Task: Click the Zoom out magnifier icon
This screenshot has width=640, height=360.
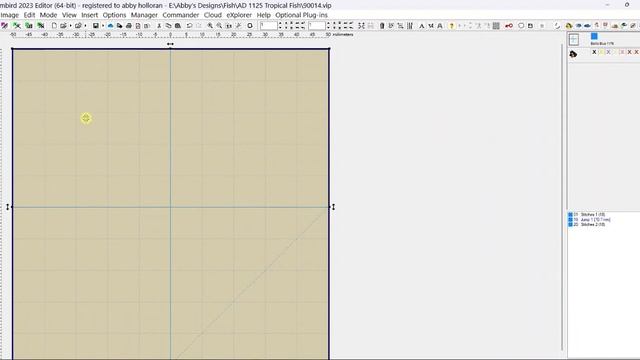Action: (x=219, y=26)
